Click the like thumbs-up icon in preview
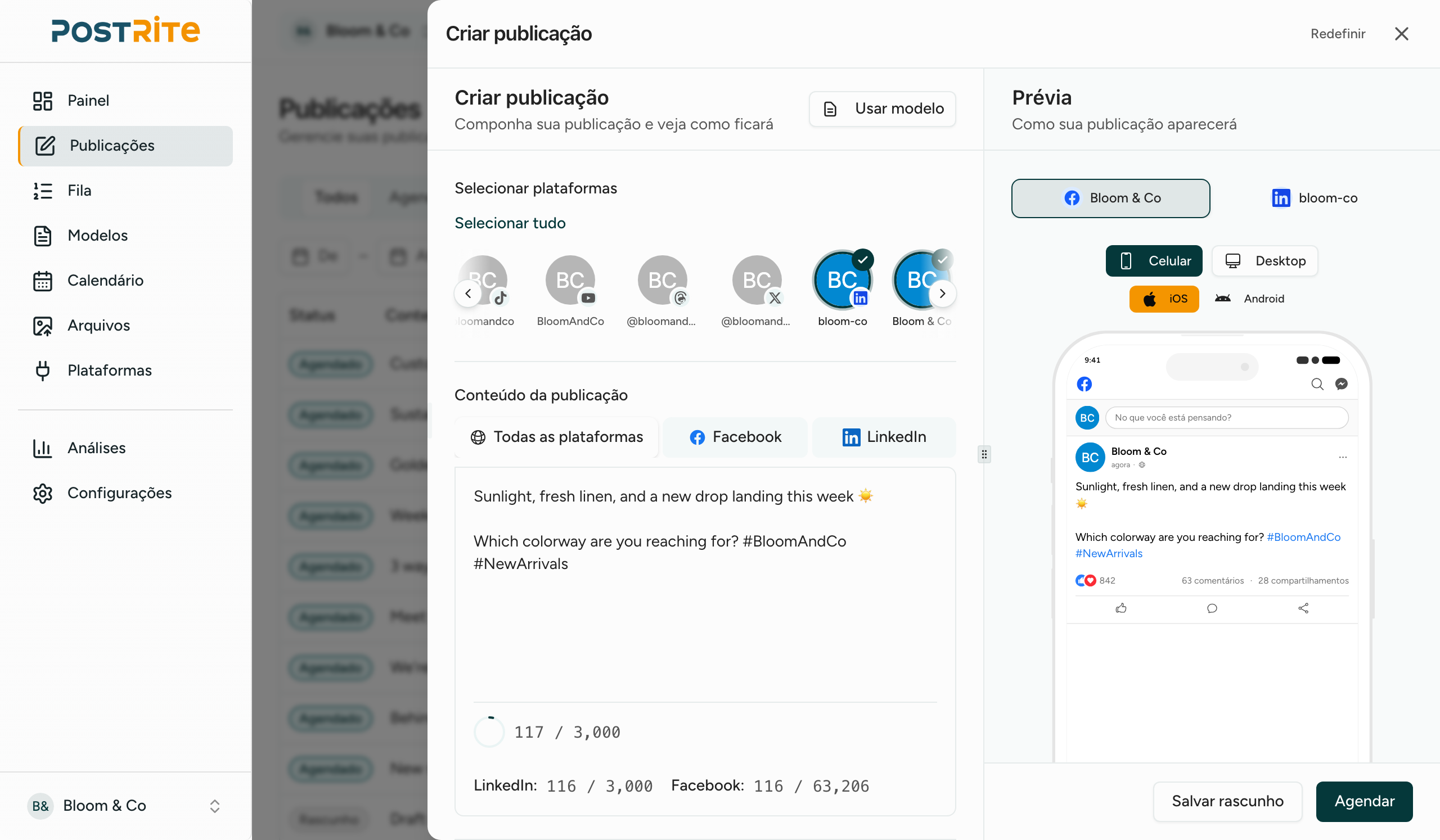This screenshot has height=840, width=1440. 1120,608
